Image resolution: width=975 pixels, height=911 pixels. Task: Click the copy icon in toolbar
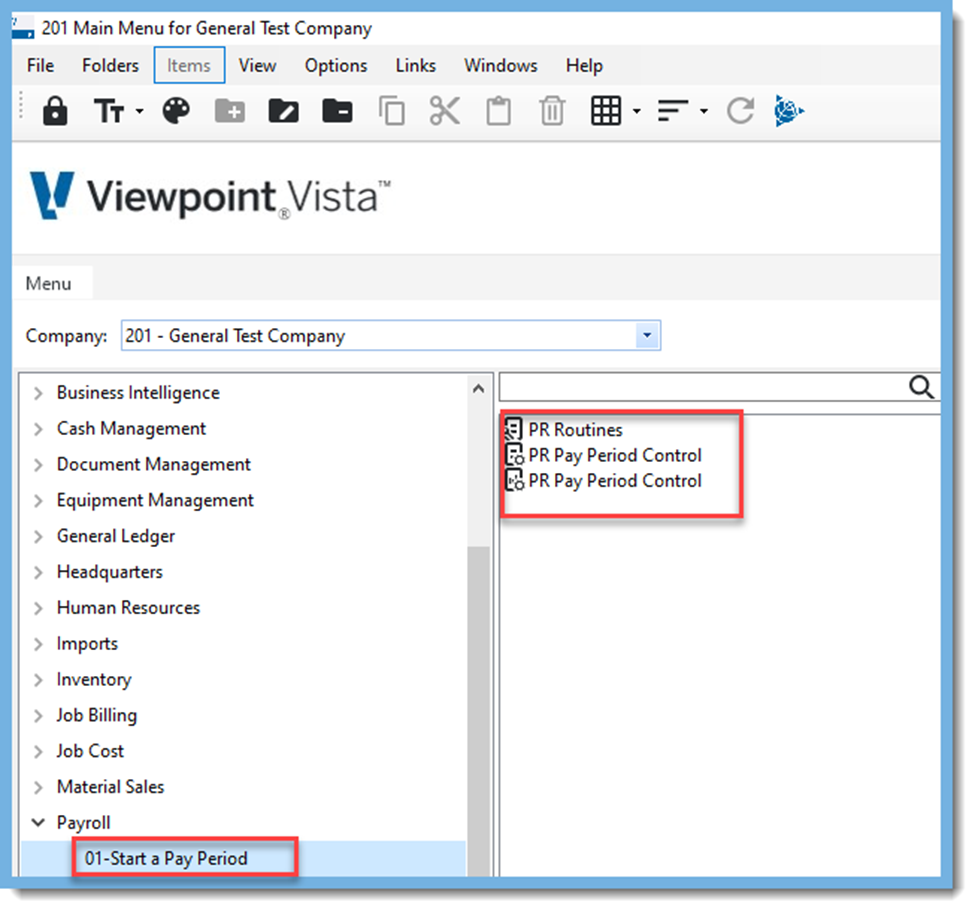click(x=391, y=112)
